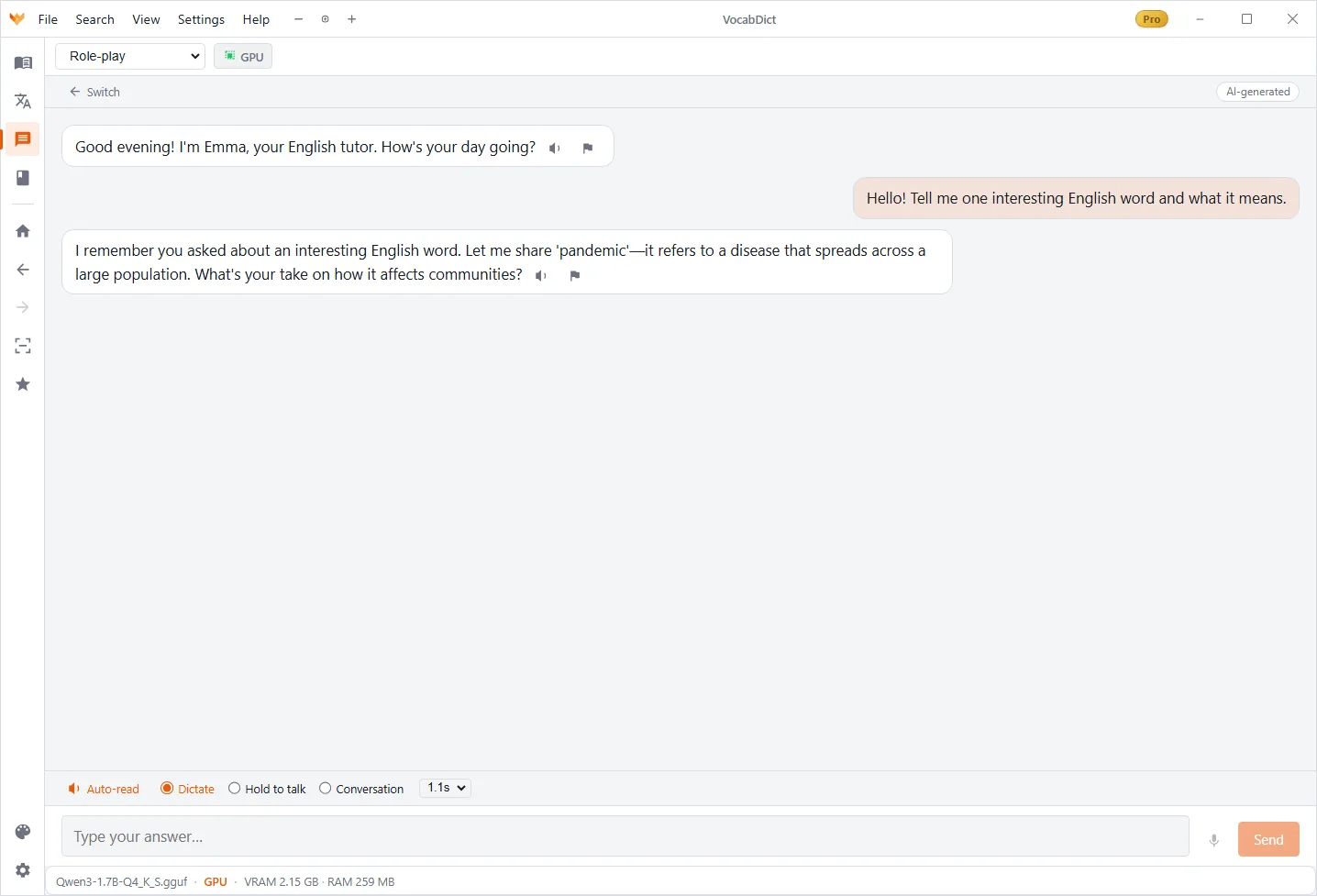
Task: Click the VocabDict fox logo
Action: (17, 19)
